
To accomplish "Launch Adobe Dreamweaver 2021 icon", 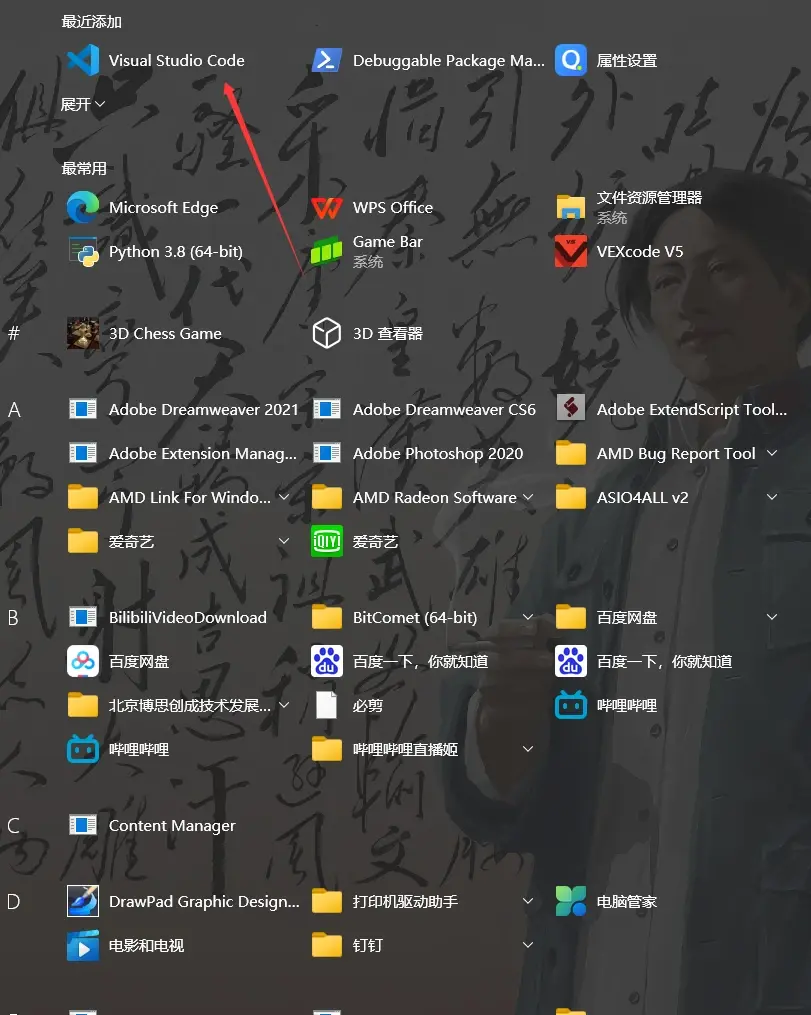I will (83, 409).
